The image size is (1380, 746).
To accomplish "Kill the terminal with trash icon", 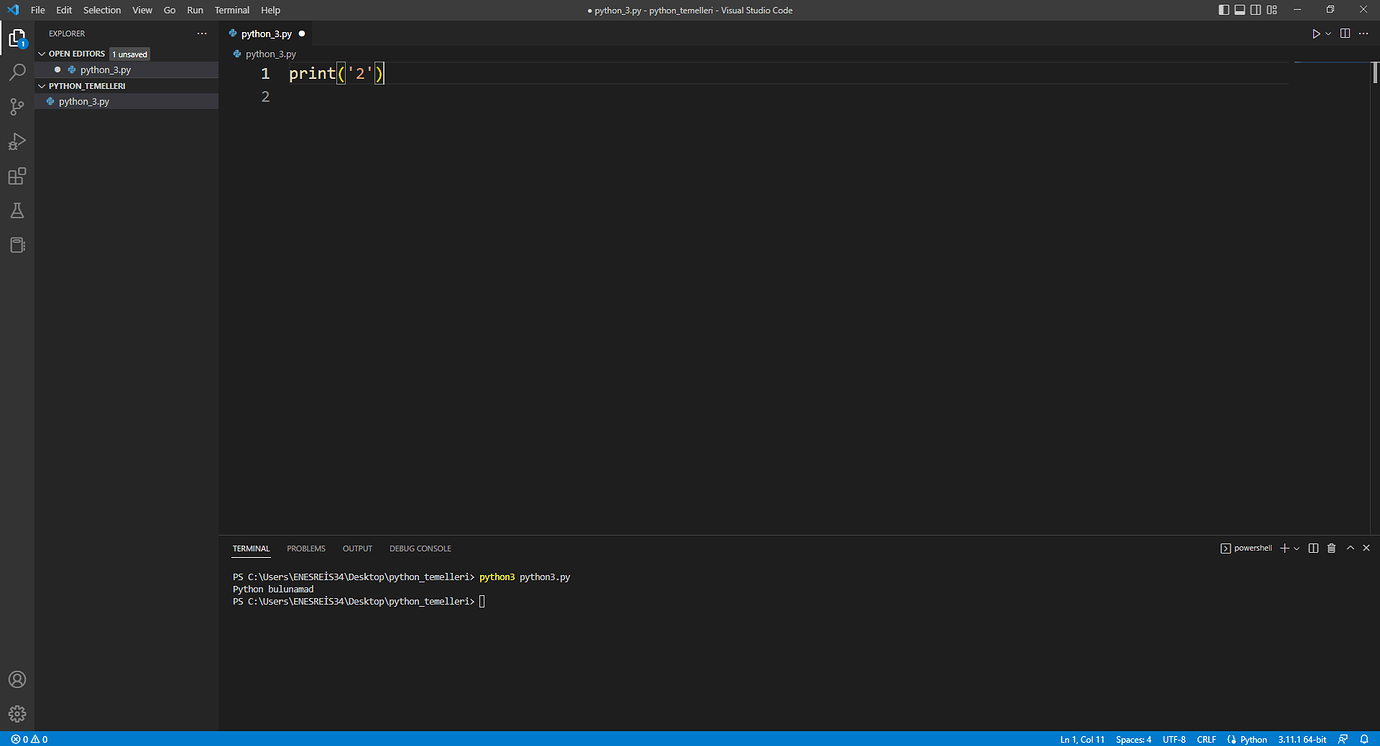I will pos(1330,548).
